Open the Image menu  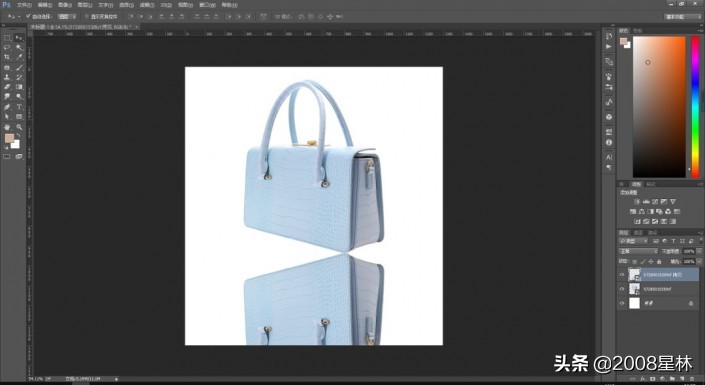[x=65, y=5]
